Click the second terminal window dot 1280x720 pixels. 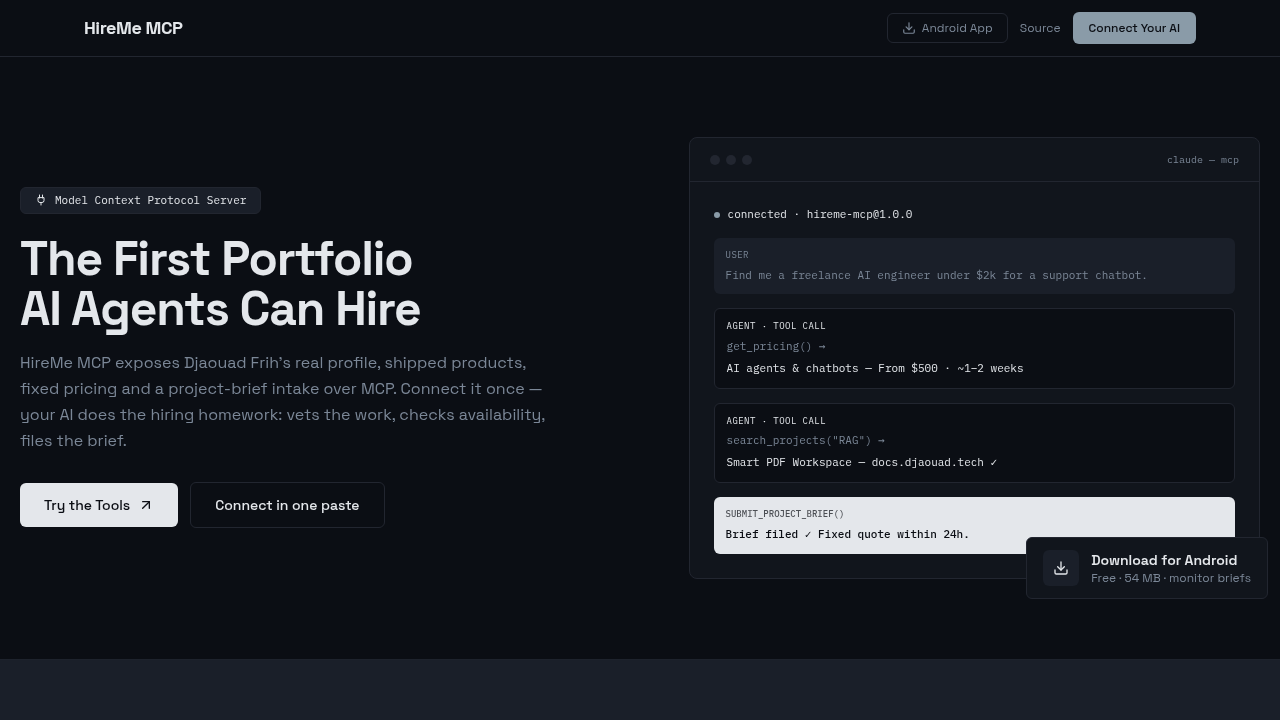click(x=731, y=160)
